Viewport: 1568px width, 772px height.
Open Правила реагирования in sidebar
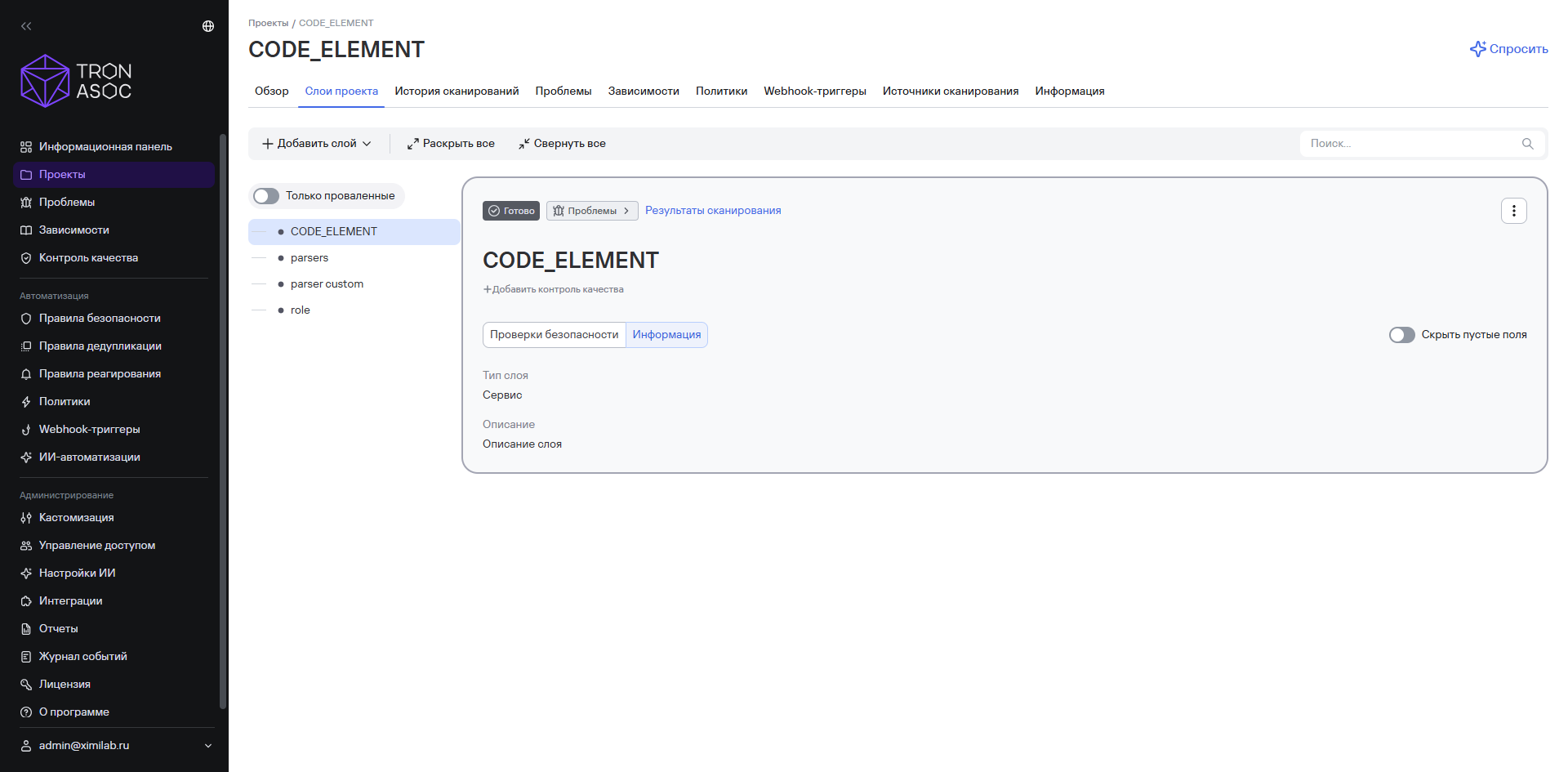[x=114, y=374]
